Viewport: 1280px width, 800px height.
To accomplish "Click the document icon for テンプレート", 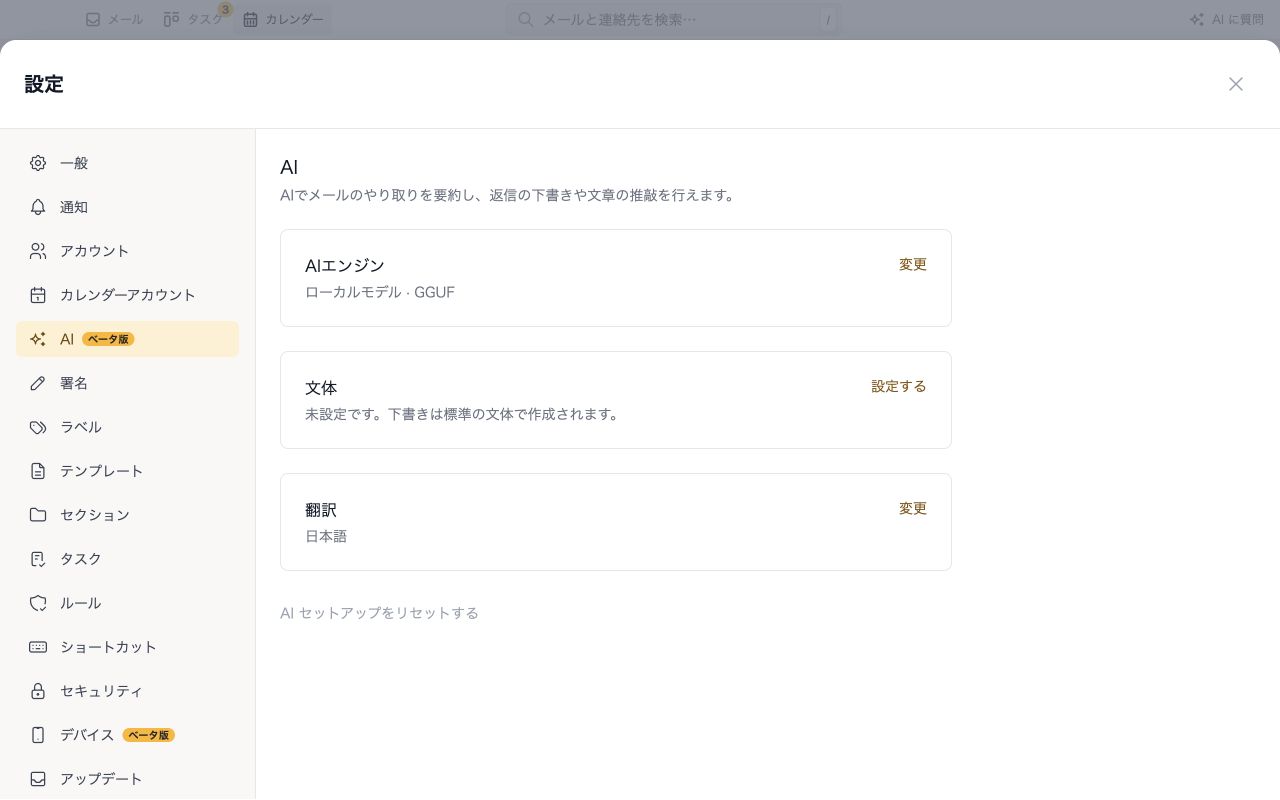I will (38, 471).
